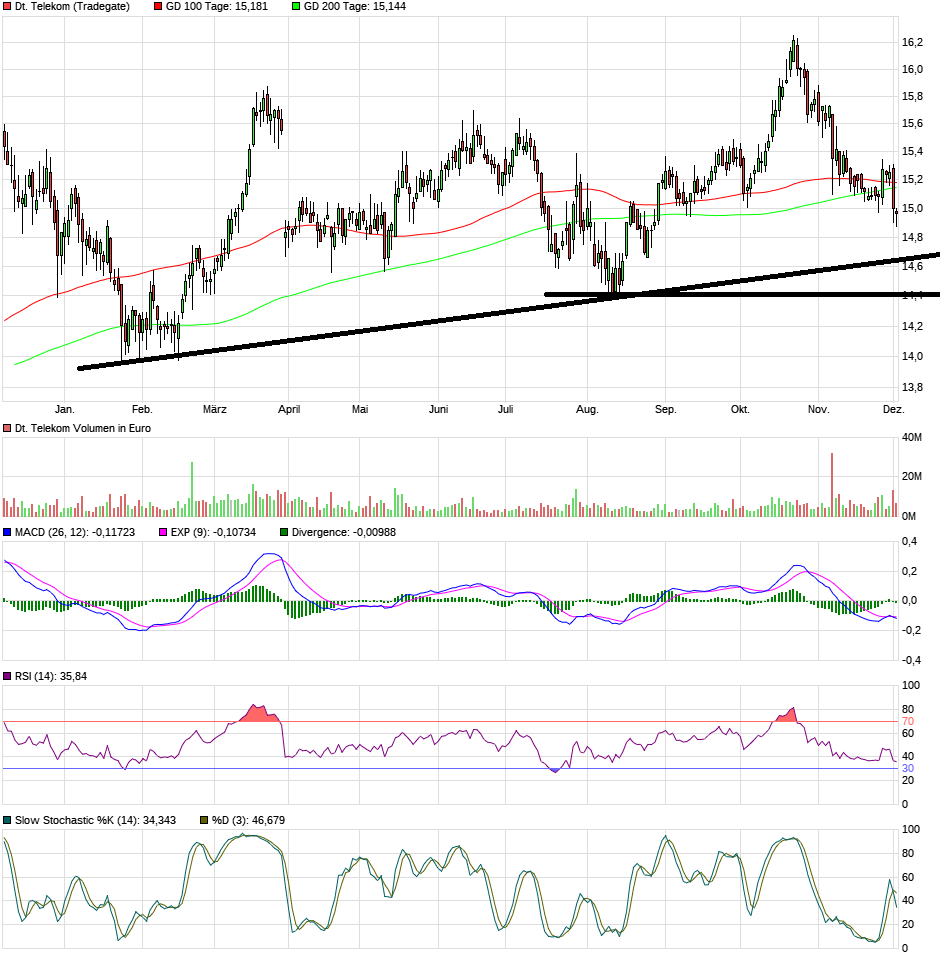
Task: Click the 15,4 price axis value
Action: (913, 151)
